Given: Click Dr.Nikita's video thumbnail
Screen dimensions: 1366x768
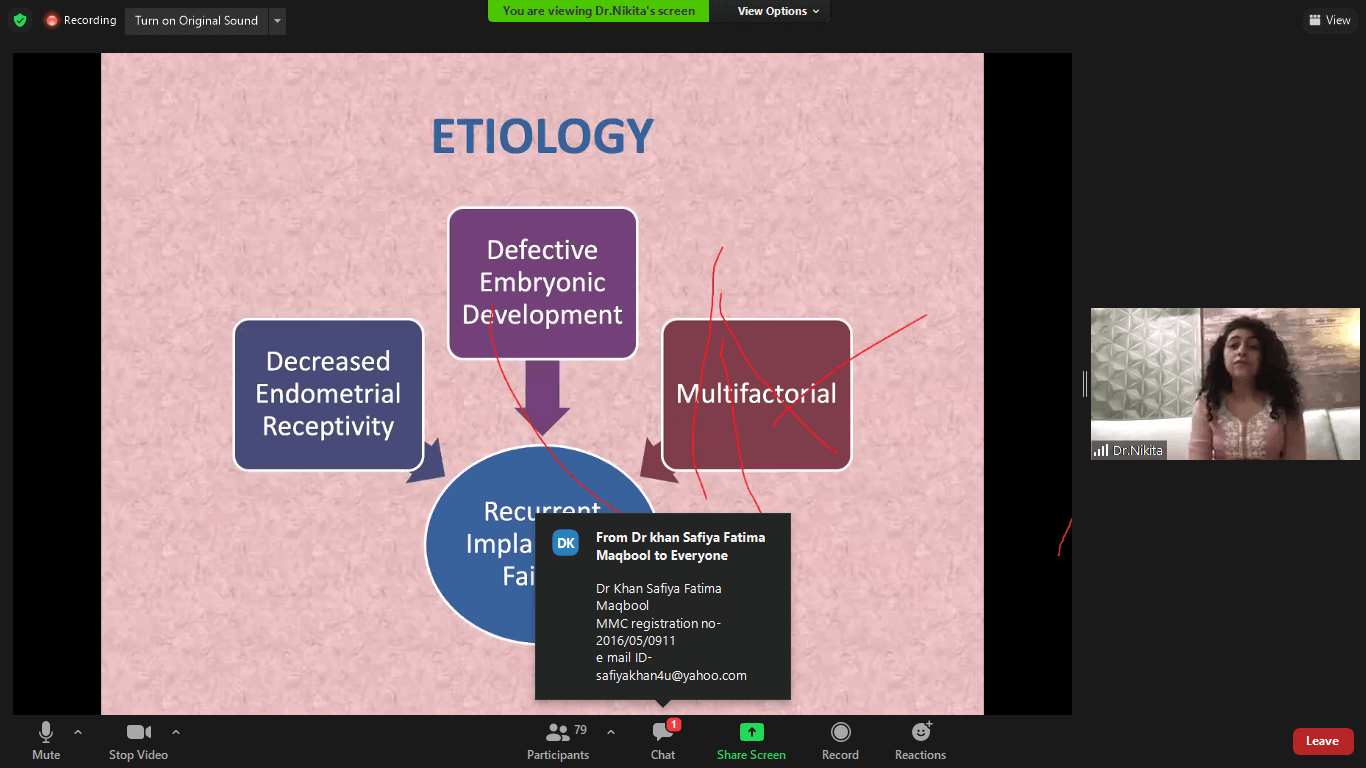Looking at the screenshot, I should [x=1224, y=383].
